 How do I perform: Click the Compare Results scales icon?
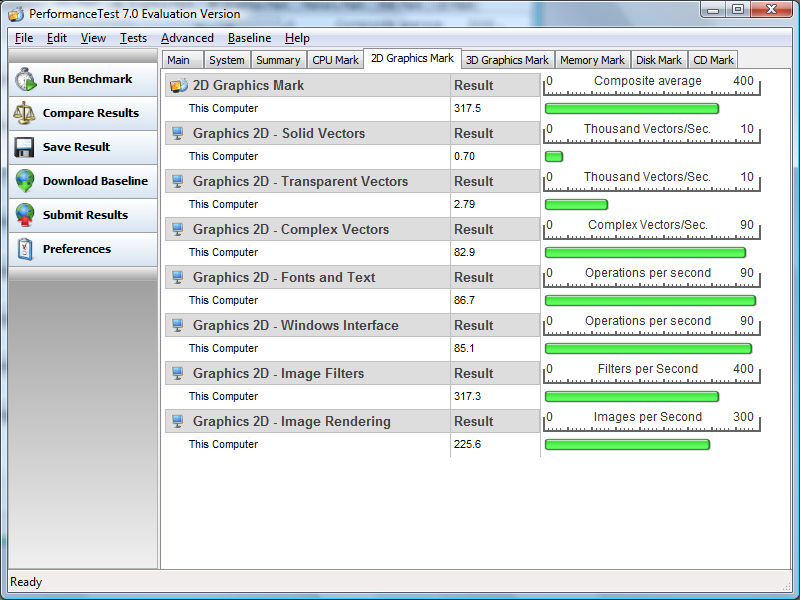25,113
